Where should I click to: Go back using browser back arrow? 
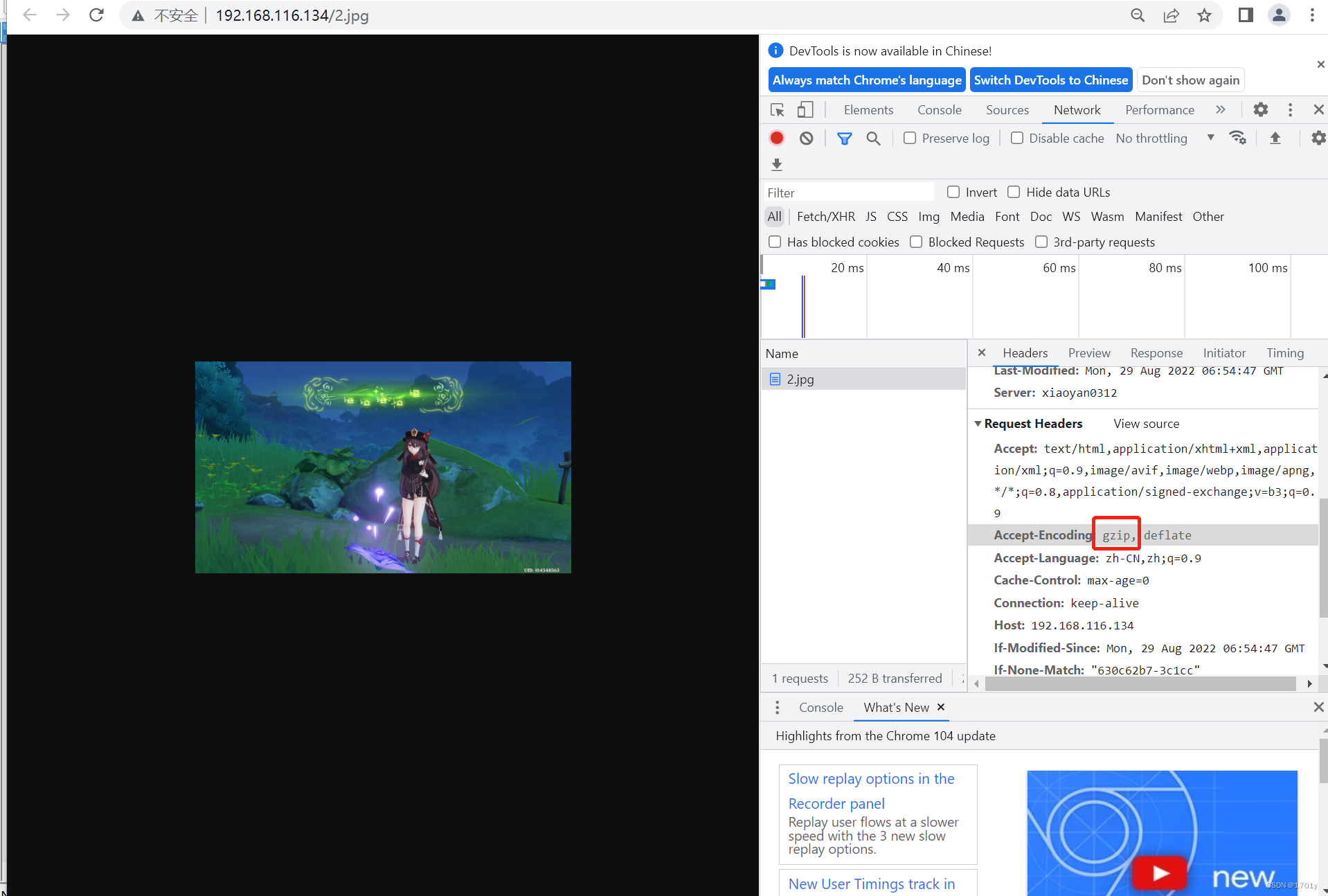click(30, 15)
